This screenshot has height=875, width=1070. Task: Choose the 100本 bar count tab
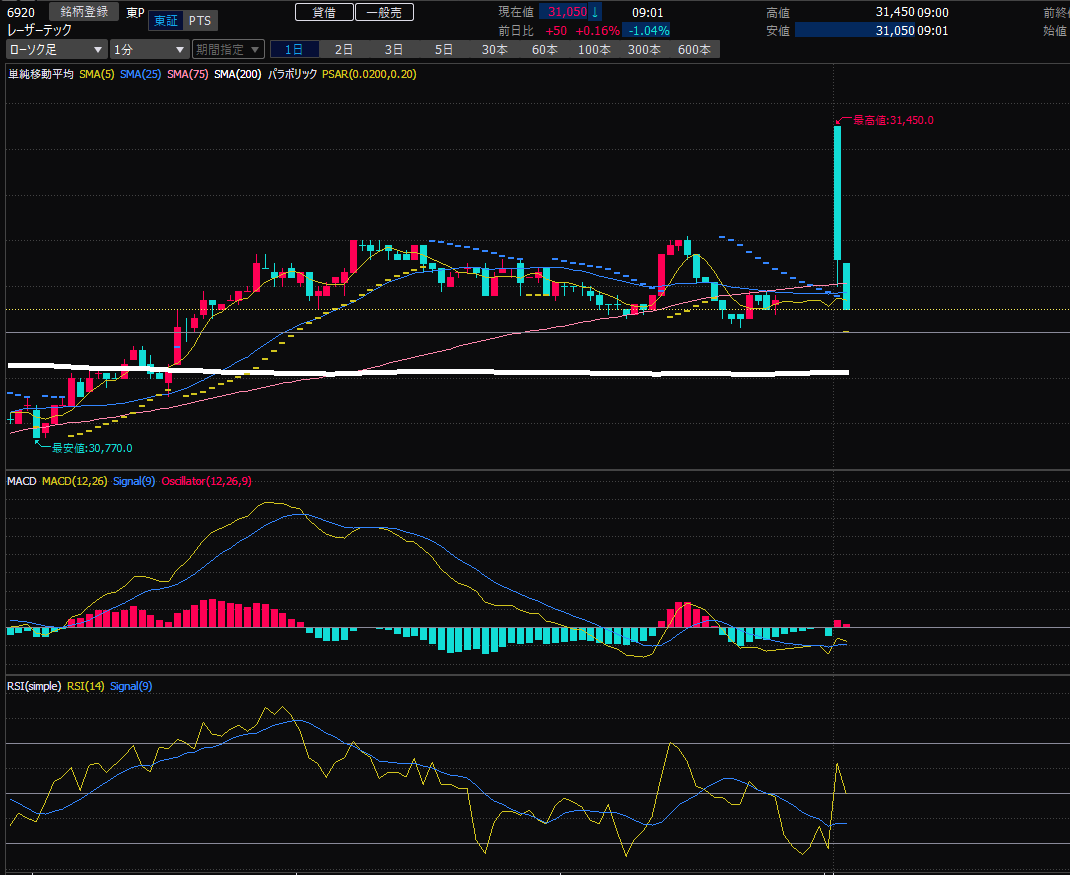[x=594, y=49]
